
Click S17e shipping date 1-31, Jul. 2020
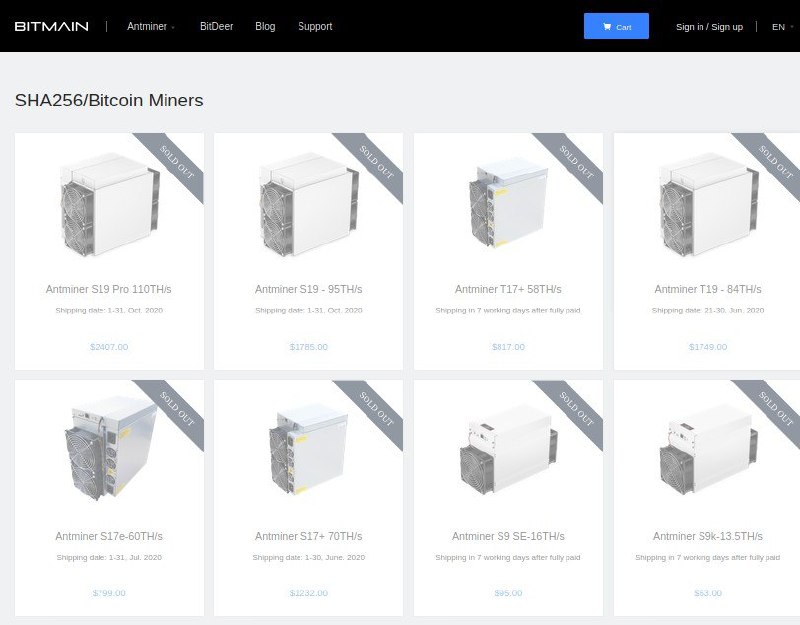coord(109,557)
